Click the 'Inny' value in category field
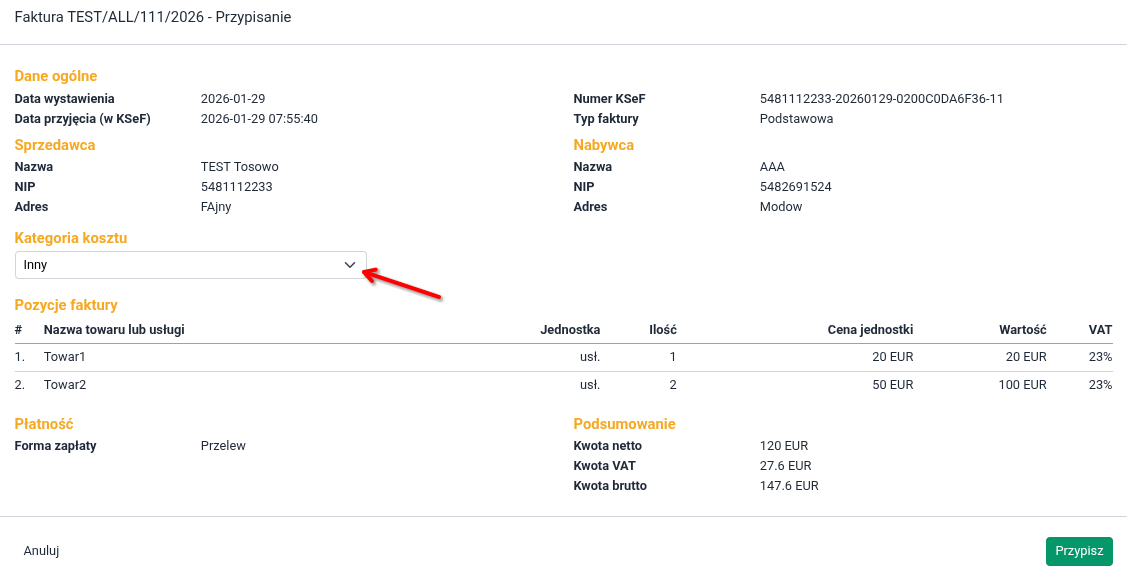This screenshot has width=1127, height=575. 36,265
